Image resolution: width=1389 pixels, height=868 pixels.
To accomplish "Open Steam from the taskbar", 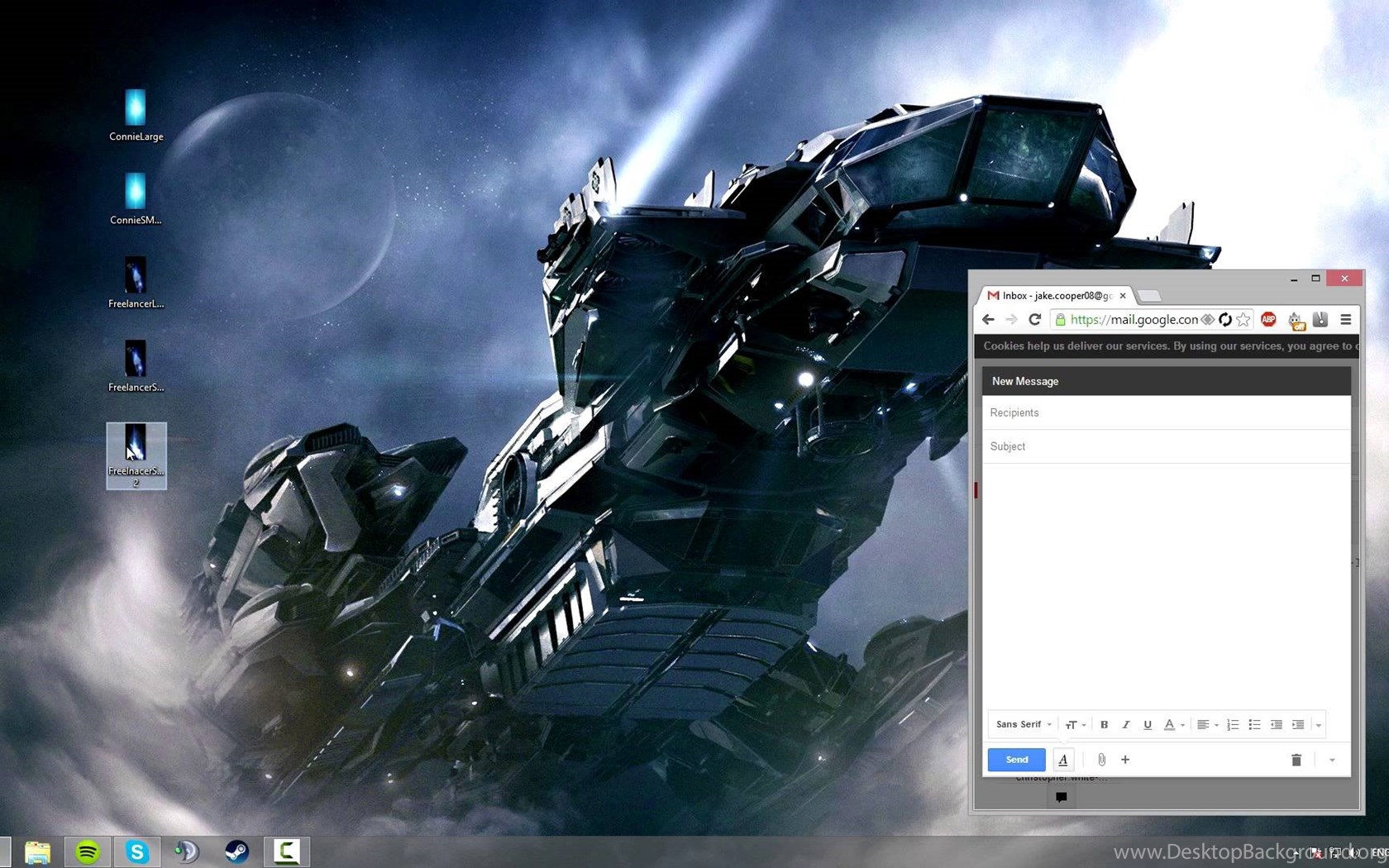I will pyautogui.click(x=236, y=851).
